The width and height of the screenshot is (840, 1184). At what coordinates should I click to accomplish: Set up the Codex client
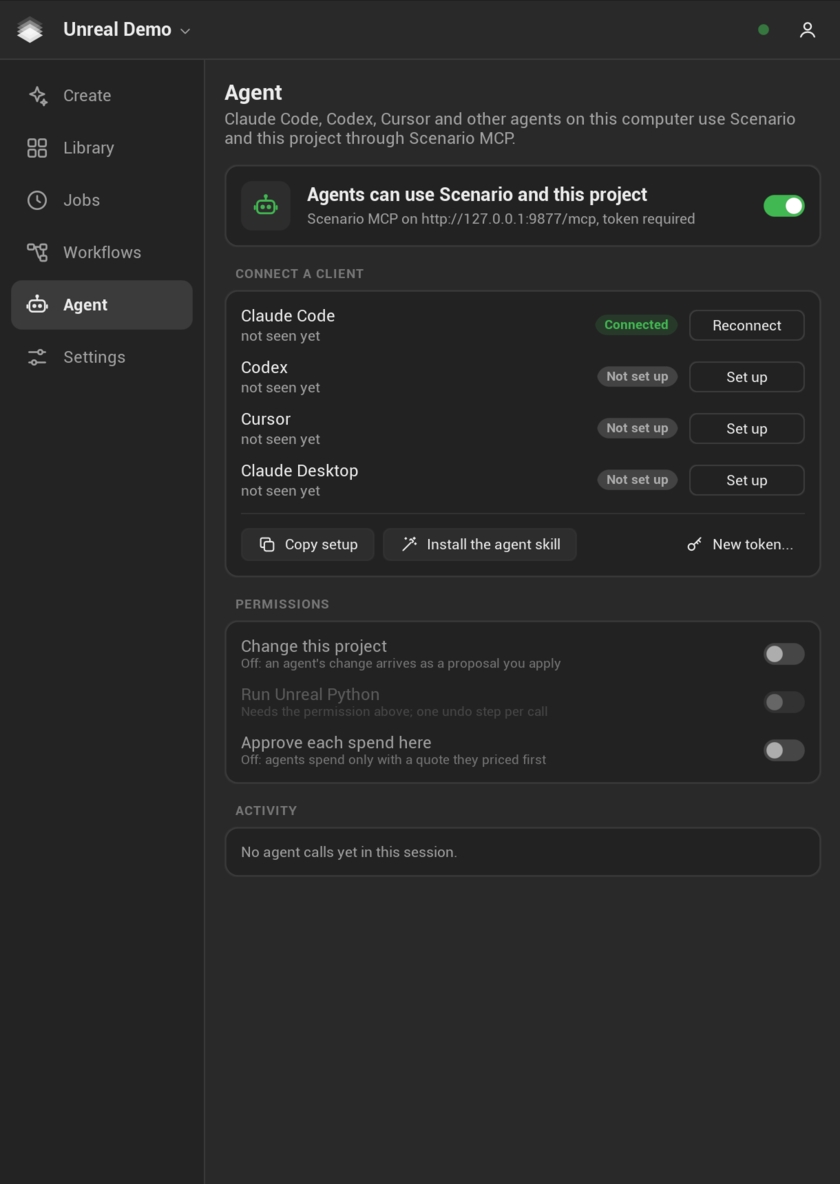point(746,377)
